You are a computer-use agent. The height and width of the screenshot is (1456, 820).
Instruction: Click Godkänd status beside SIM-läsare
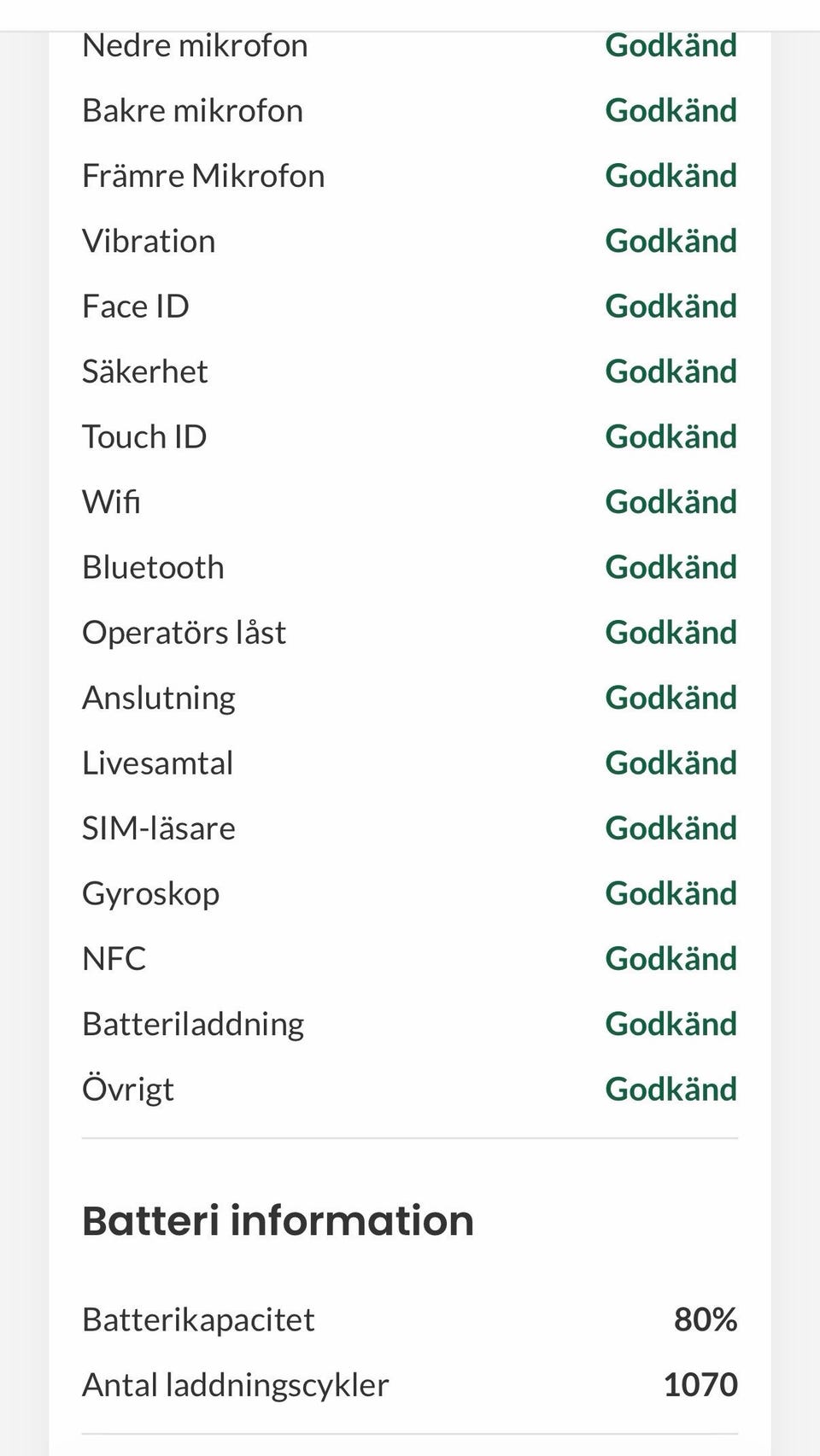pos(671,828)
